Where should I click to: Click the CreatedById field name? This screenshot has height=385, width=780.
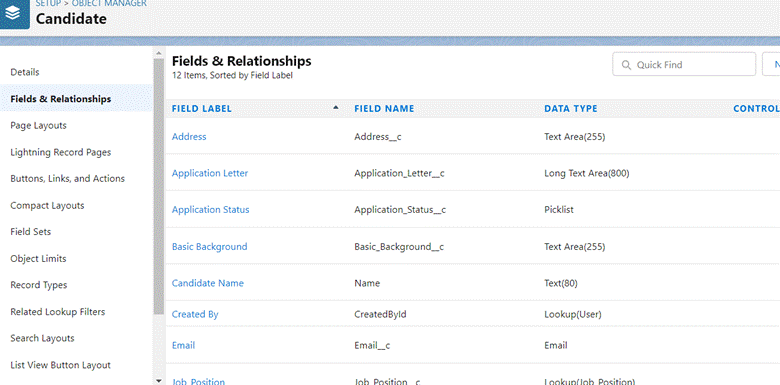tap(381, 314)
